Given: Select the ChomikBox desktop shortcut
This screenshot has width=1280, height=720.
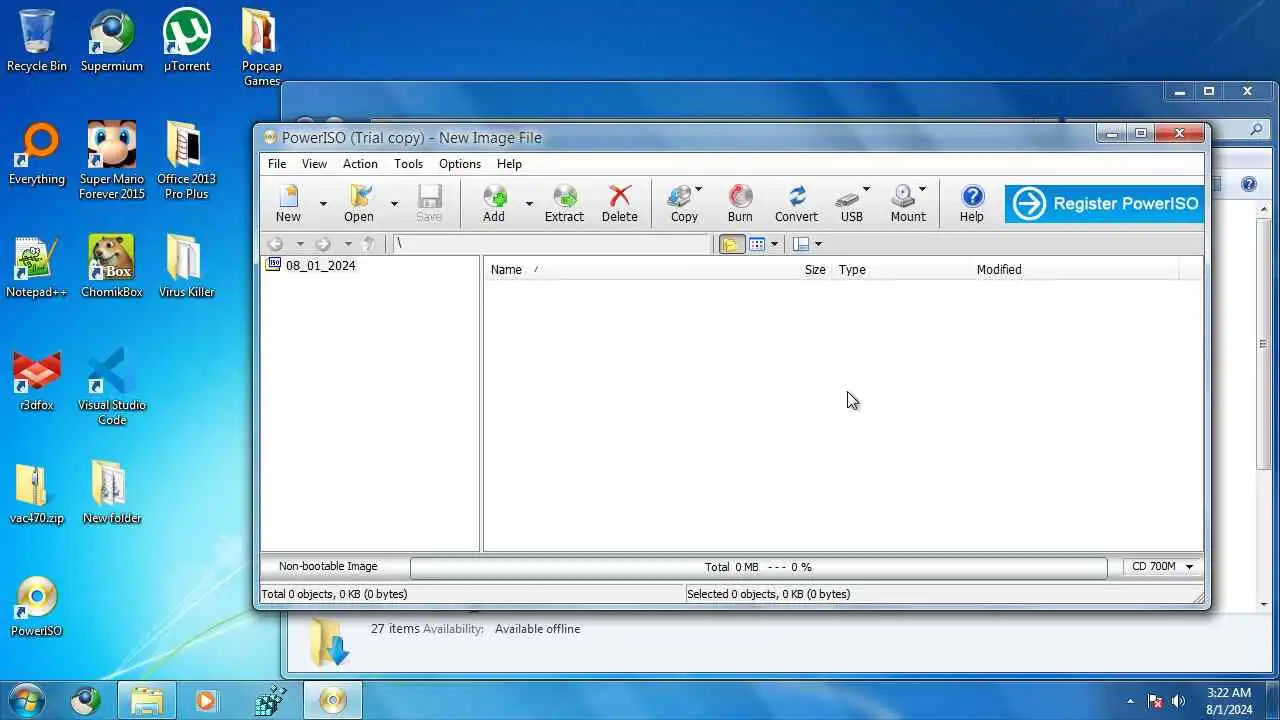Looking at the screenshot, I should [x=112, y=268].
